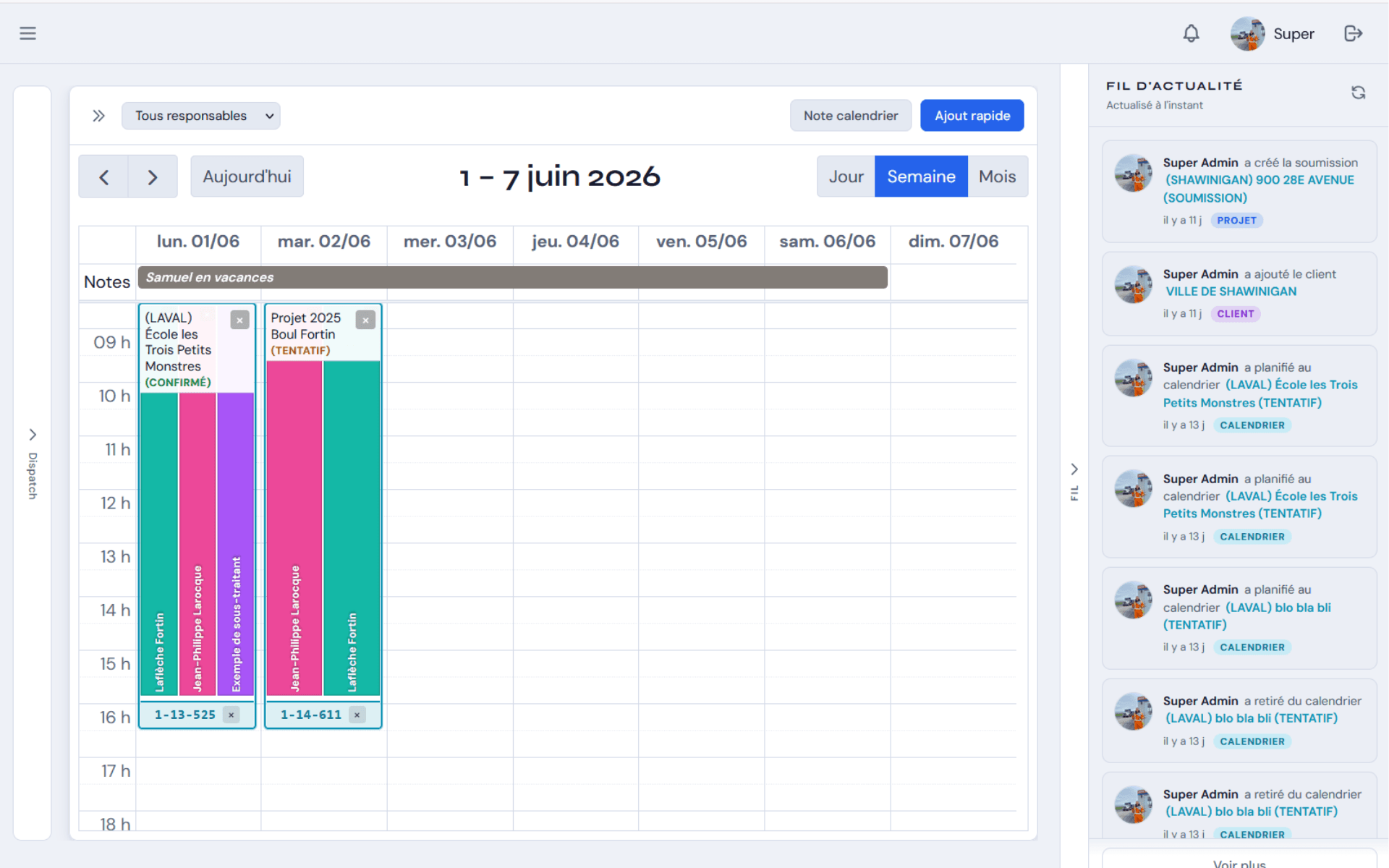Click the Notes row label
This screenshot has height=868, width=1389.
(x=107, y=282)
